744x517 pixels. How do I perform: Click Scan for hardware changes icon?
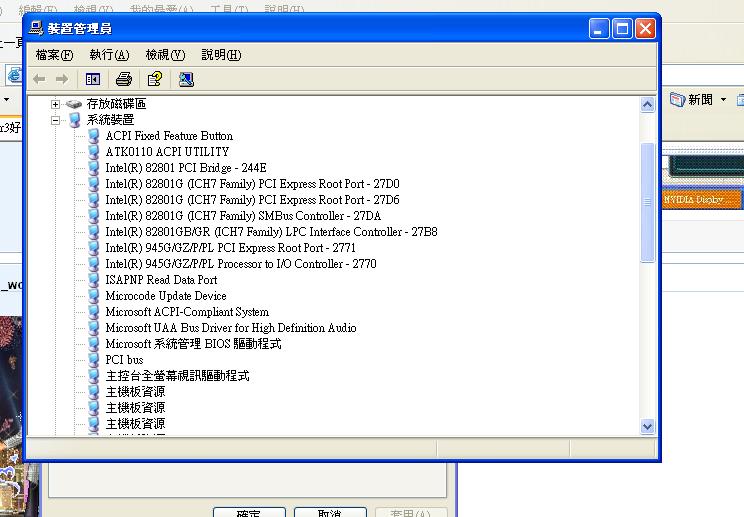pos(186,79)
